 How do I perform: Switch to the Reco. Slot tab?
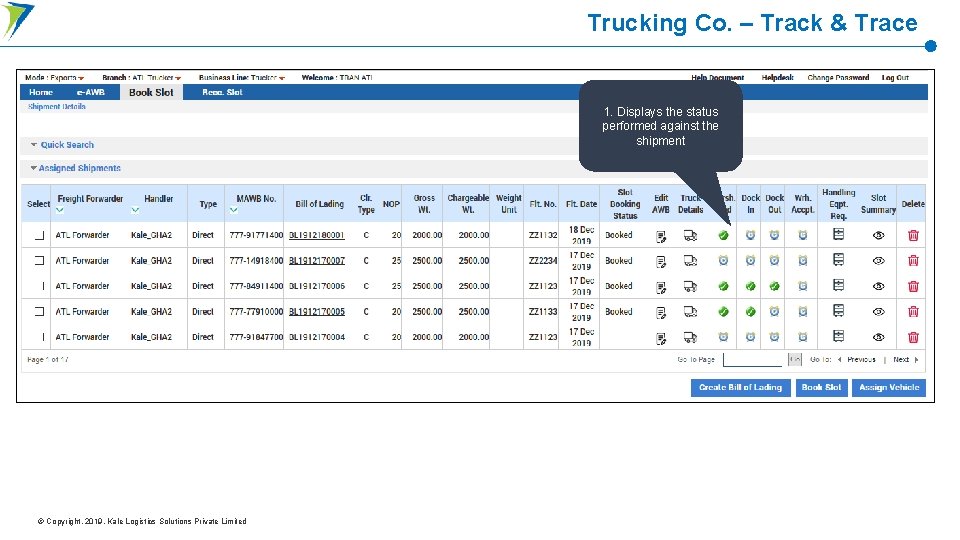pos(222,92)
